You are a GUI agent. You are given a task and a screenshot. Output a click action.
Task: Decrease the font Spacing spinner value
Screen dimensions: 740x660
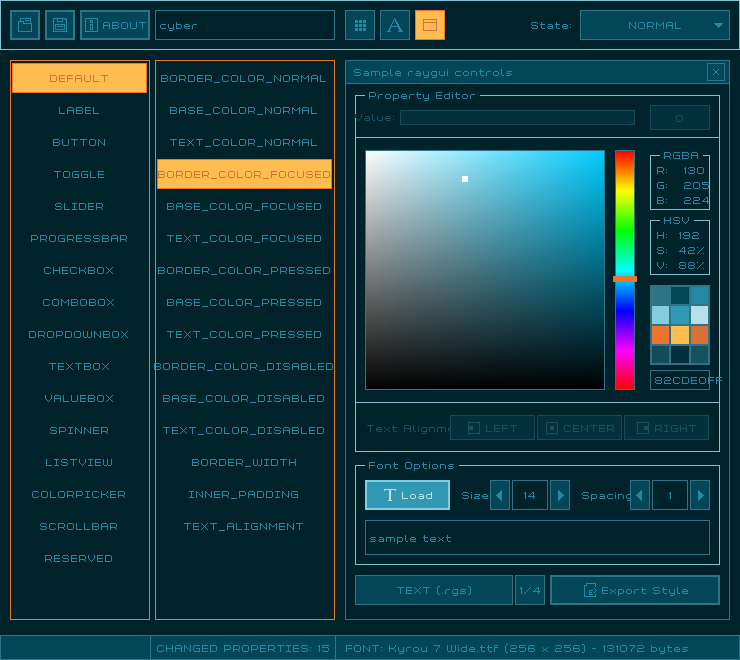[x=640, y=495]
